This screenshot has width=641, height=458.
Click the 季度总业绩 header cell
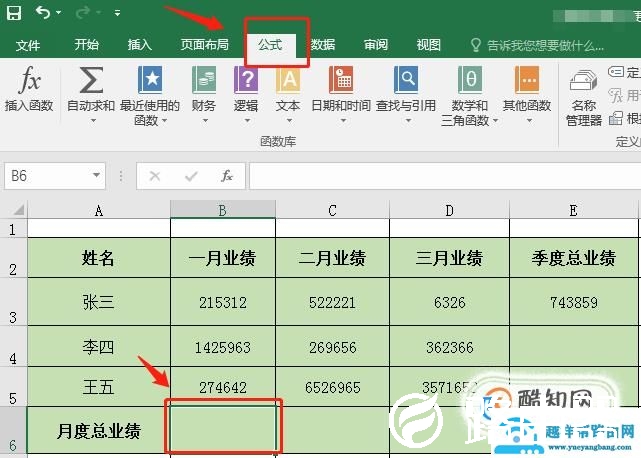click(574, 258)
